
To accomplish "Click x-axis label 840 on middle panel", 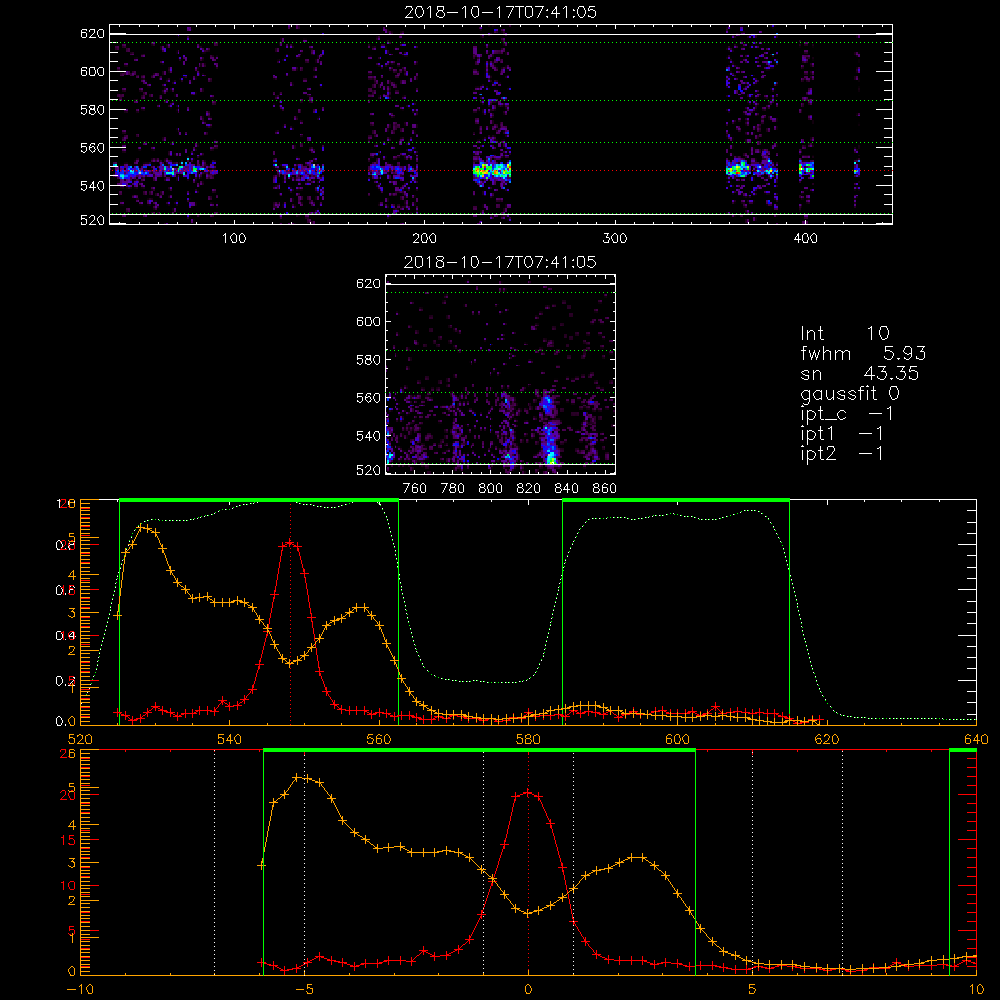I will point(566,489).
